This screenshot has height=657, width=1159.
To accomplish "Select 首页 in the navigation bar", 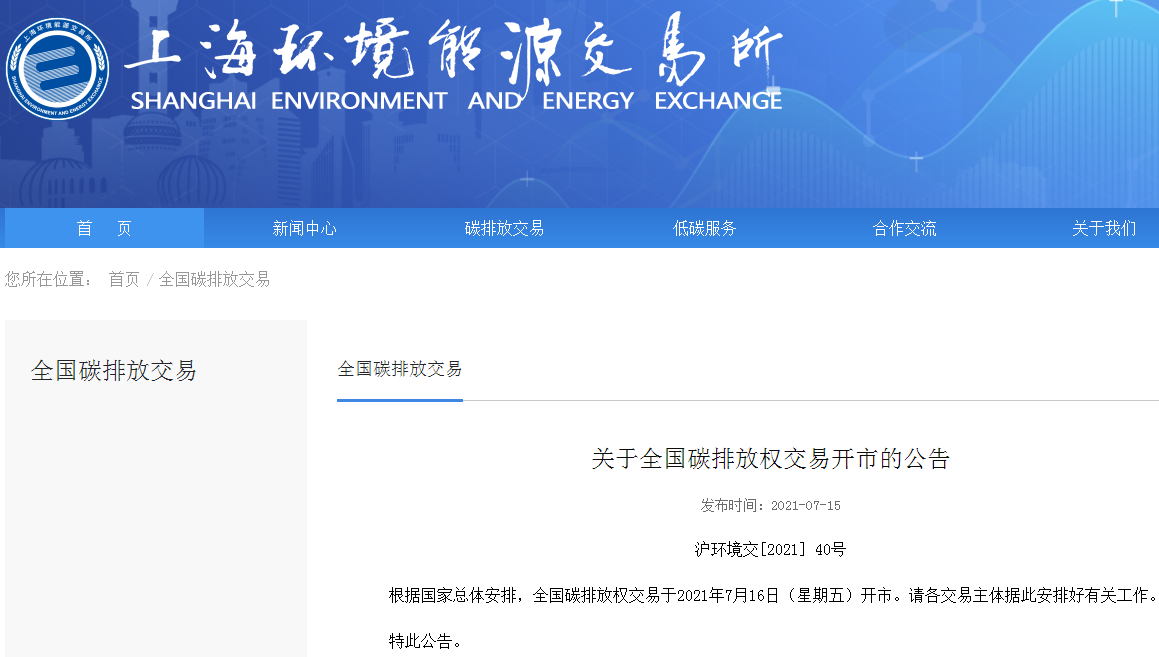I will (x=104, y=228).
